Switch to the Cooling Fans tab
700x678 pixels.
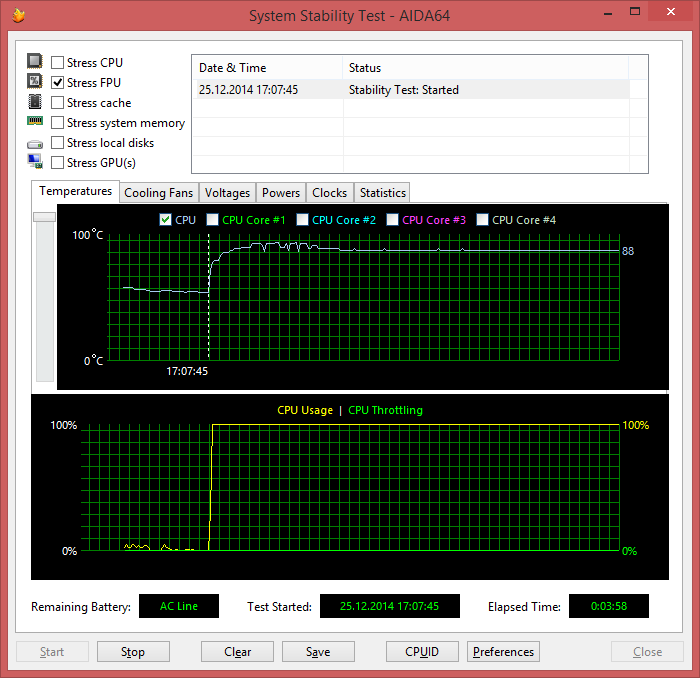(158, 193)
